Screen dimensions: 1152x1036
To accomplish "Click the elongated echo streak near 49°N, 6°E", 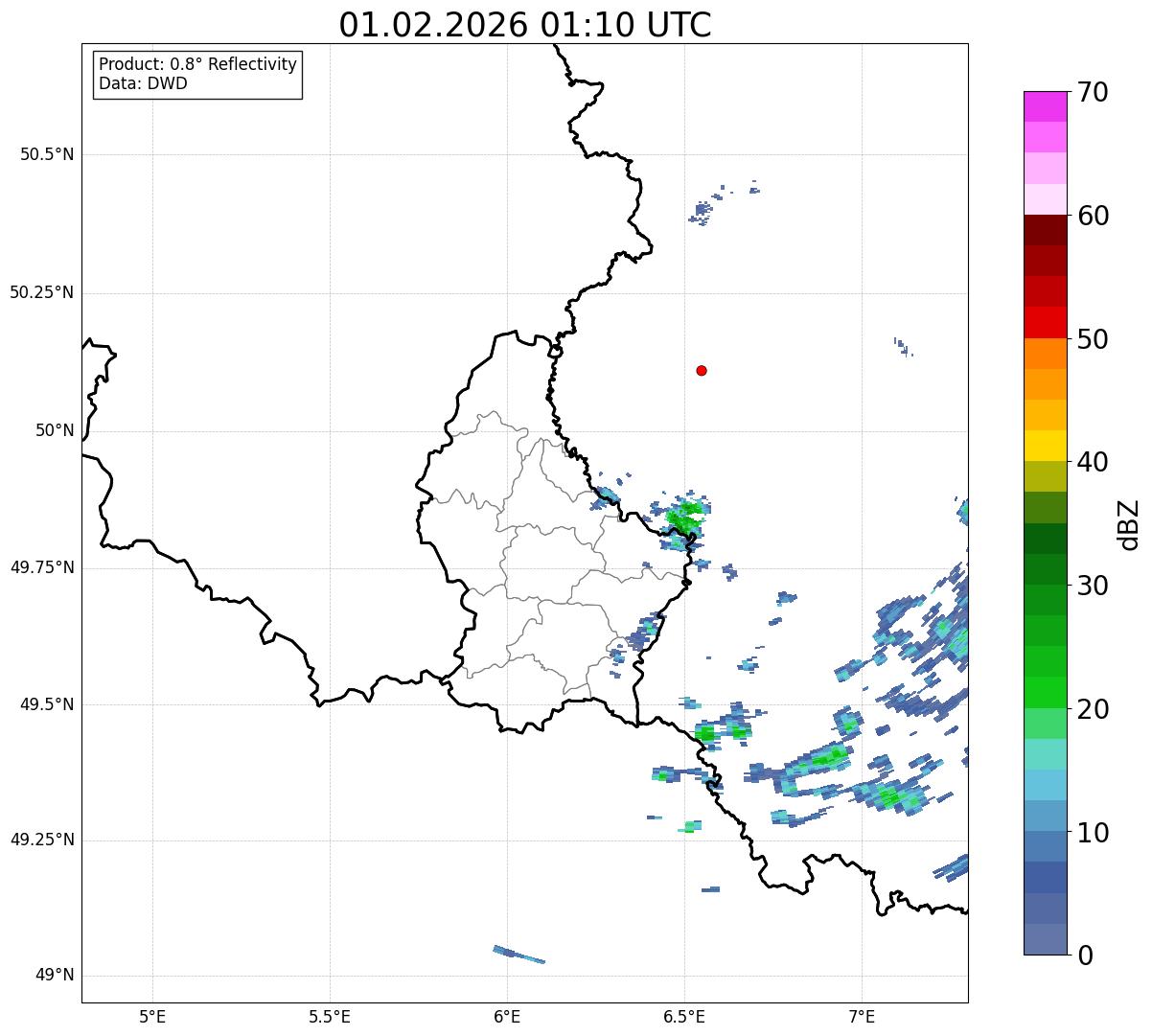I will 518,955.
